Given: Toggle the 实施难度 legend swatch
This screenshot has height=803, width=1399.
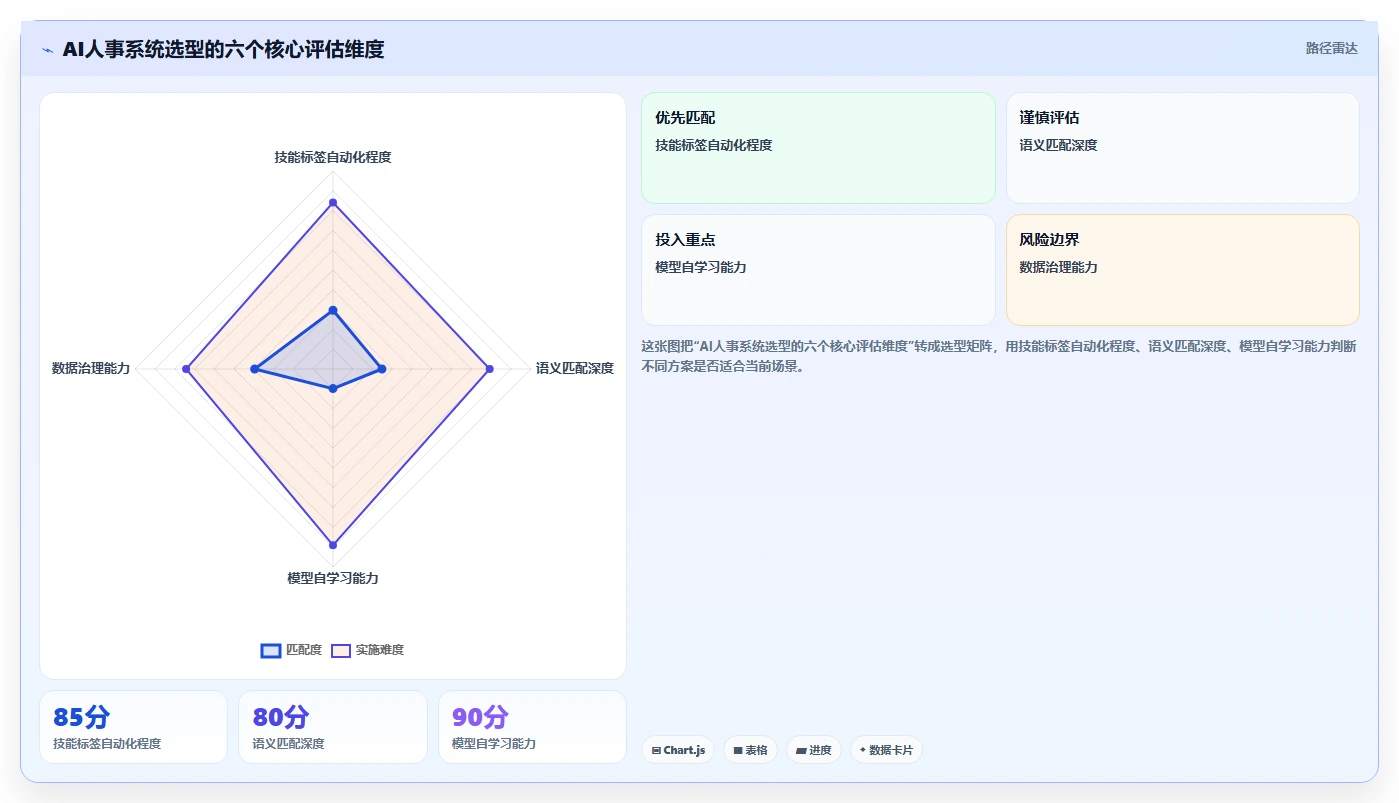Looking at the screenshot, I should 341,650.
